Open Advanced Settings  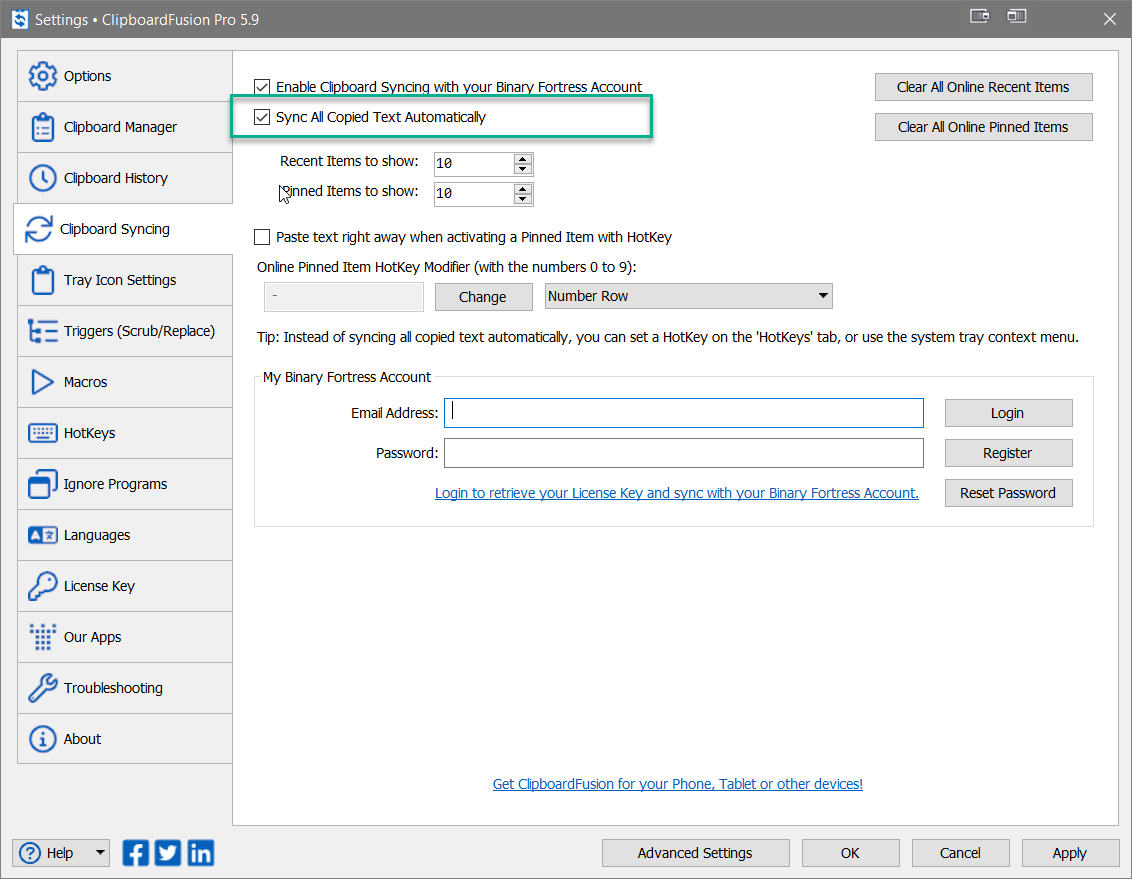(695, 853)
